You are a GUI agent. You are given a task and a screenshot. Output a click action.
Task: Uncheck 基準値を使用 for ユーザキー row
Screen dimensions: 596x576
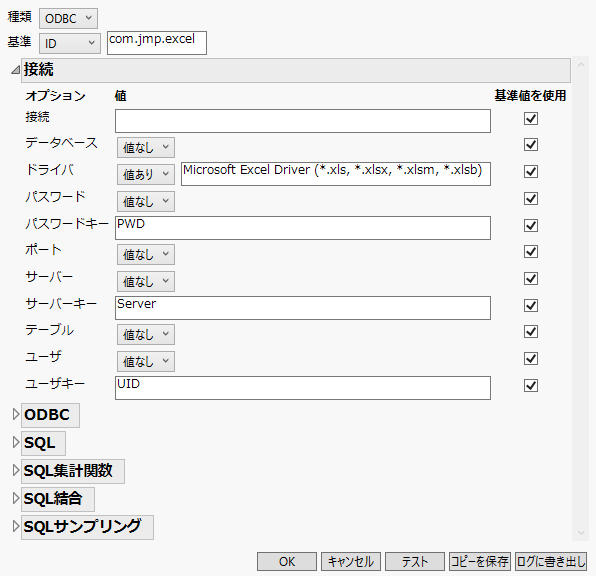(531, 386)
